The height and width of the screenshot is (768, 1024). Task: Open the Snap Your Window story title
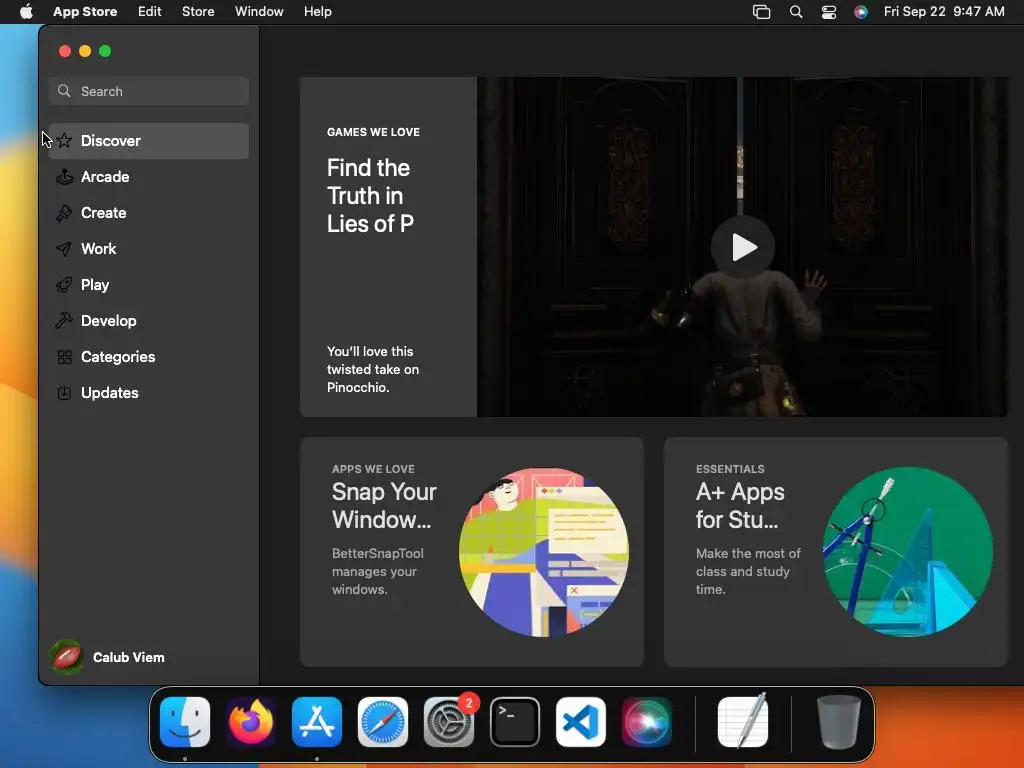point(384,505)
